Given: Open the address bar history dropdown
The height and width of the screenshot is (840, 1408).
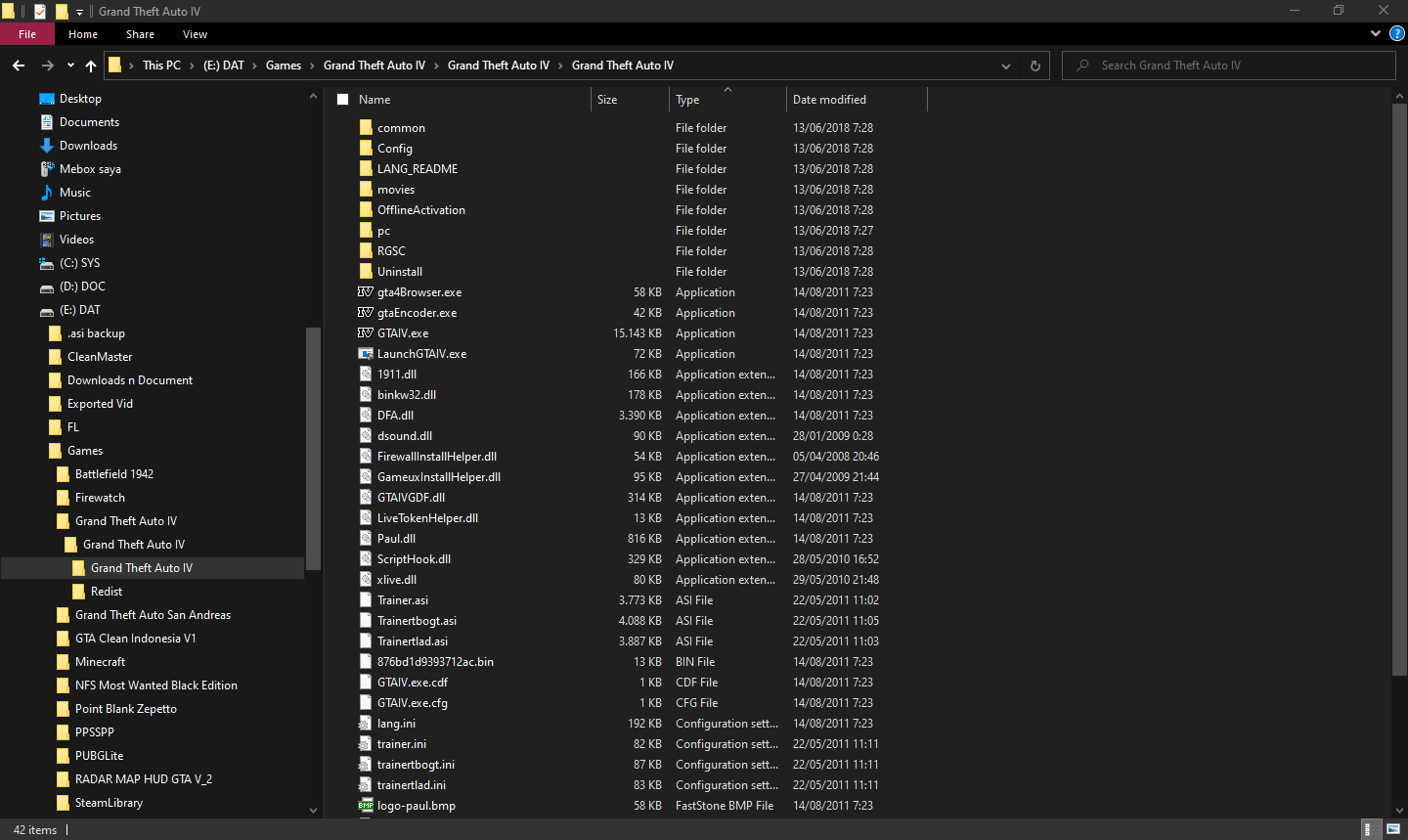Looking at the screenshot, I should 1006,66.
